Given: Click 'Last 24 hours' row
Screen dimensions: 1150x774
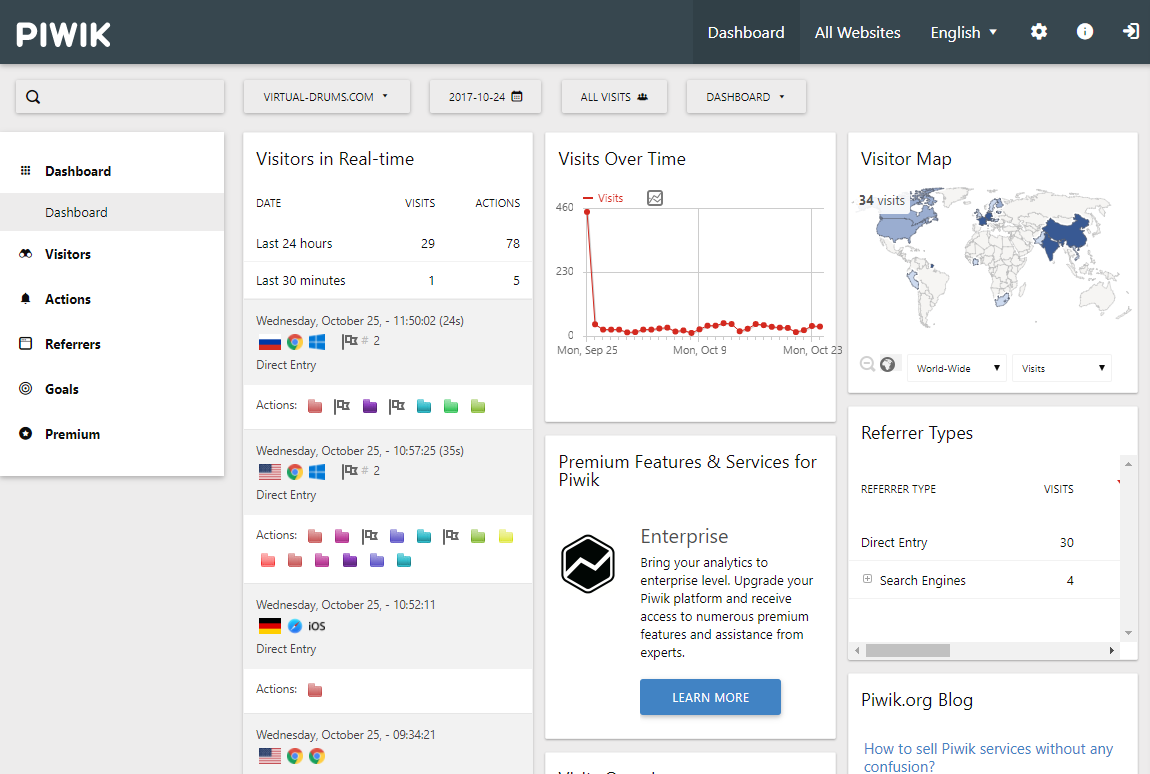Looking at the screenshot, I should tap(388, 243).
